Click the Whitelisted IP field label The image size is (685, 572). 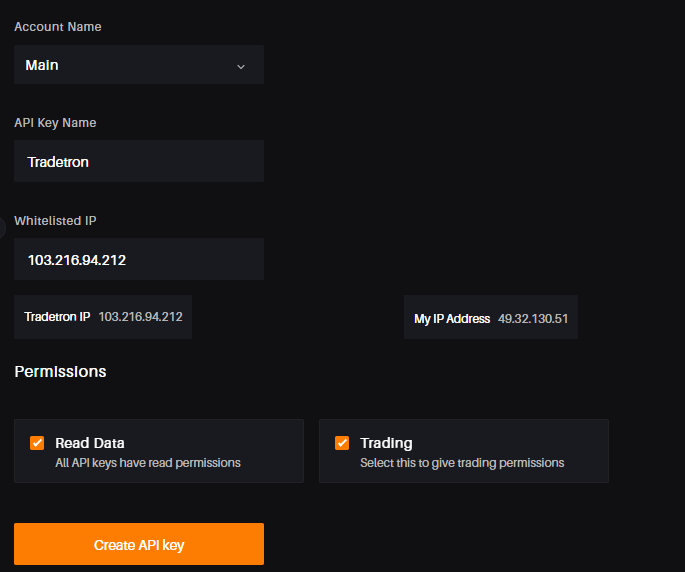[55, 221]
